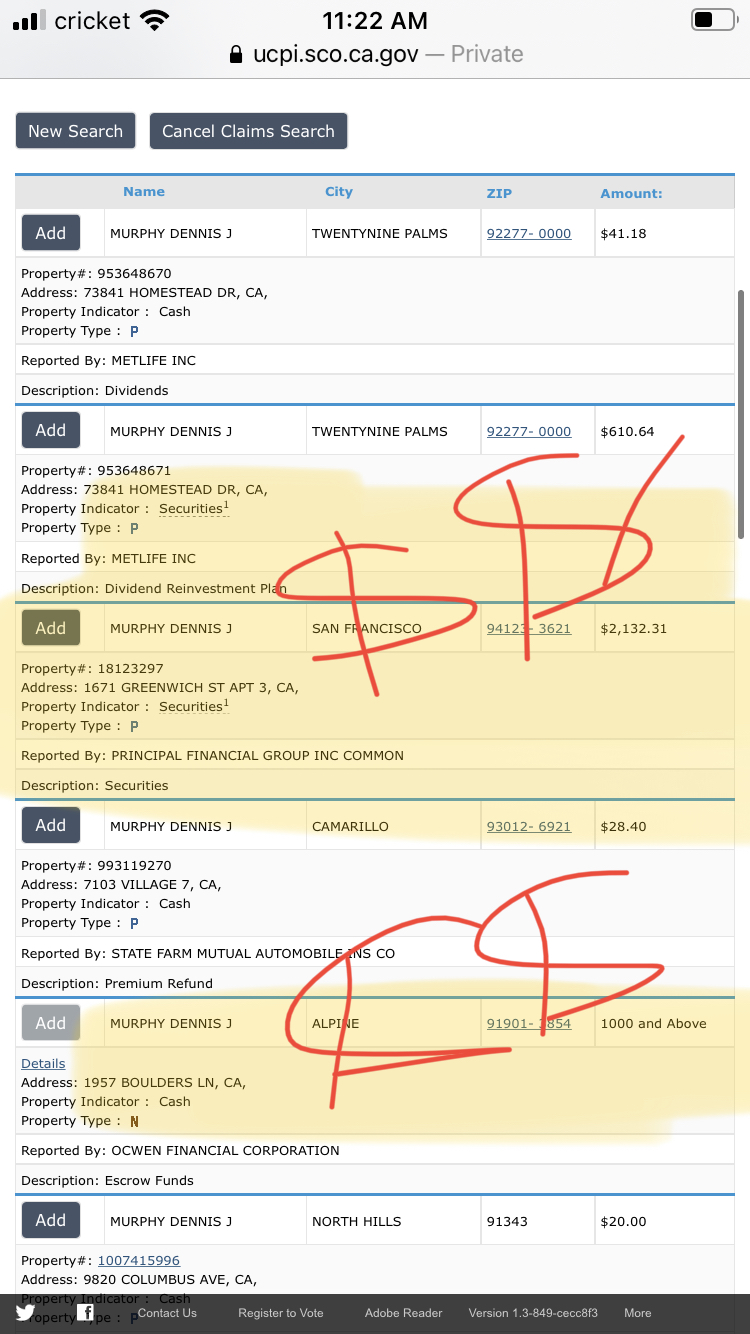Select the TWENTYNINE PALMS city cell for $41.18
The height and width of the screenshot is (1334, 750).
(393, 233)
